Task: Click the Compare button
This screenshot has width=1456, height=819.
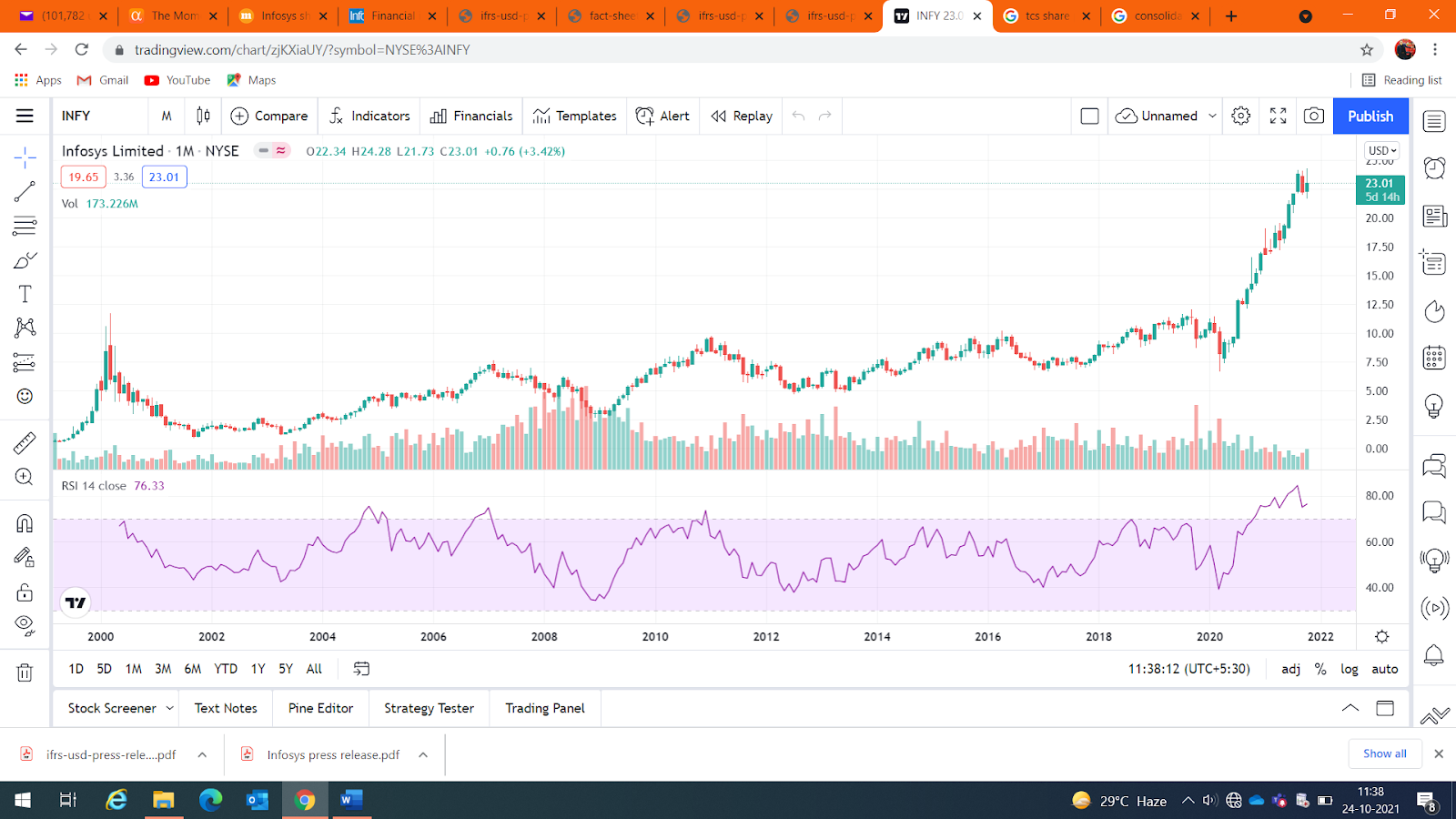Action: click(269, 116)
